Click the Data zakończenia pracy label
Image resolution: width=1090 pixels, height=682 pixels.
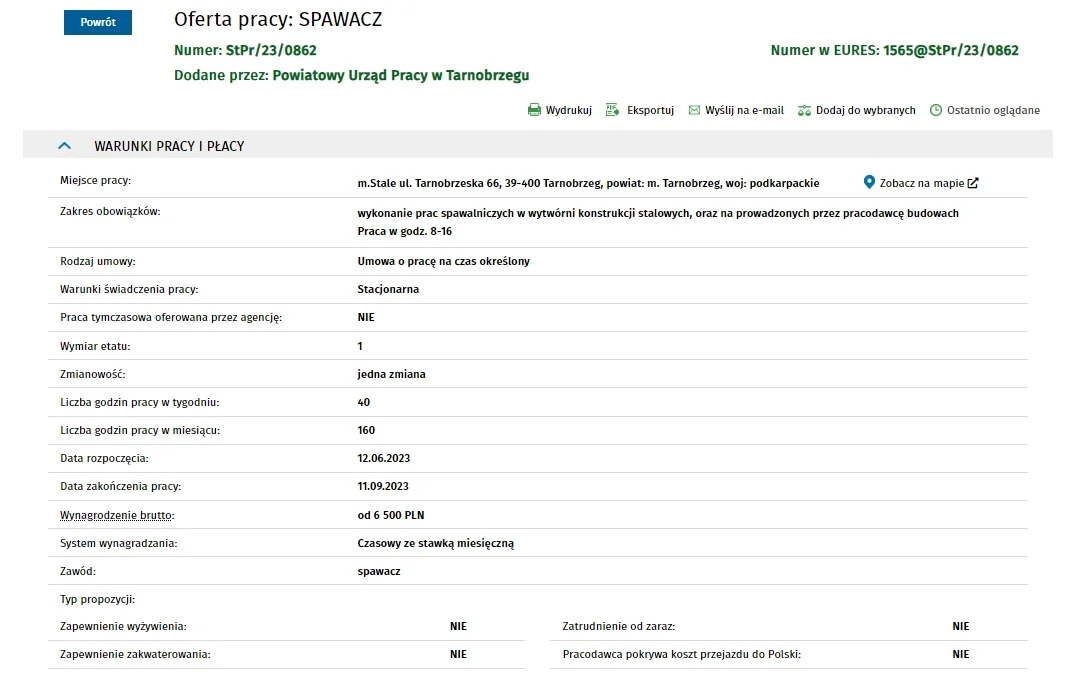pyautogui.click(x=120, y=486)
